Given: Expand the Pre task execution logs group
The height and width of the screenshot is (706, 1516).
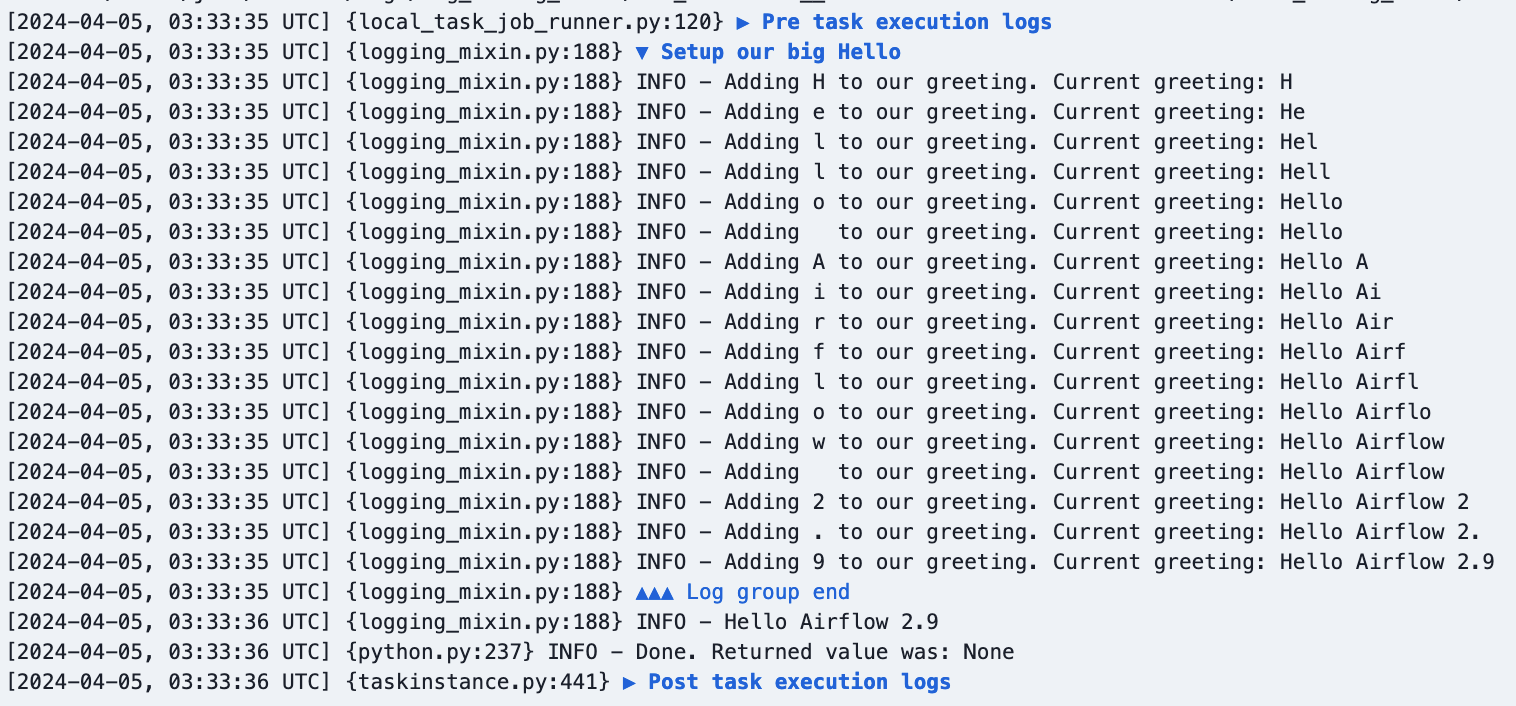Looking at the screenshot, I should click(906, 22).
